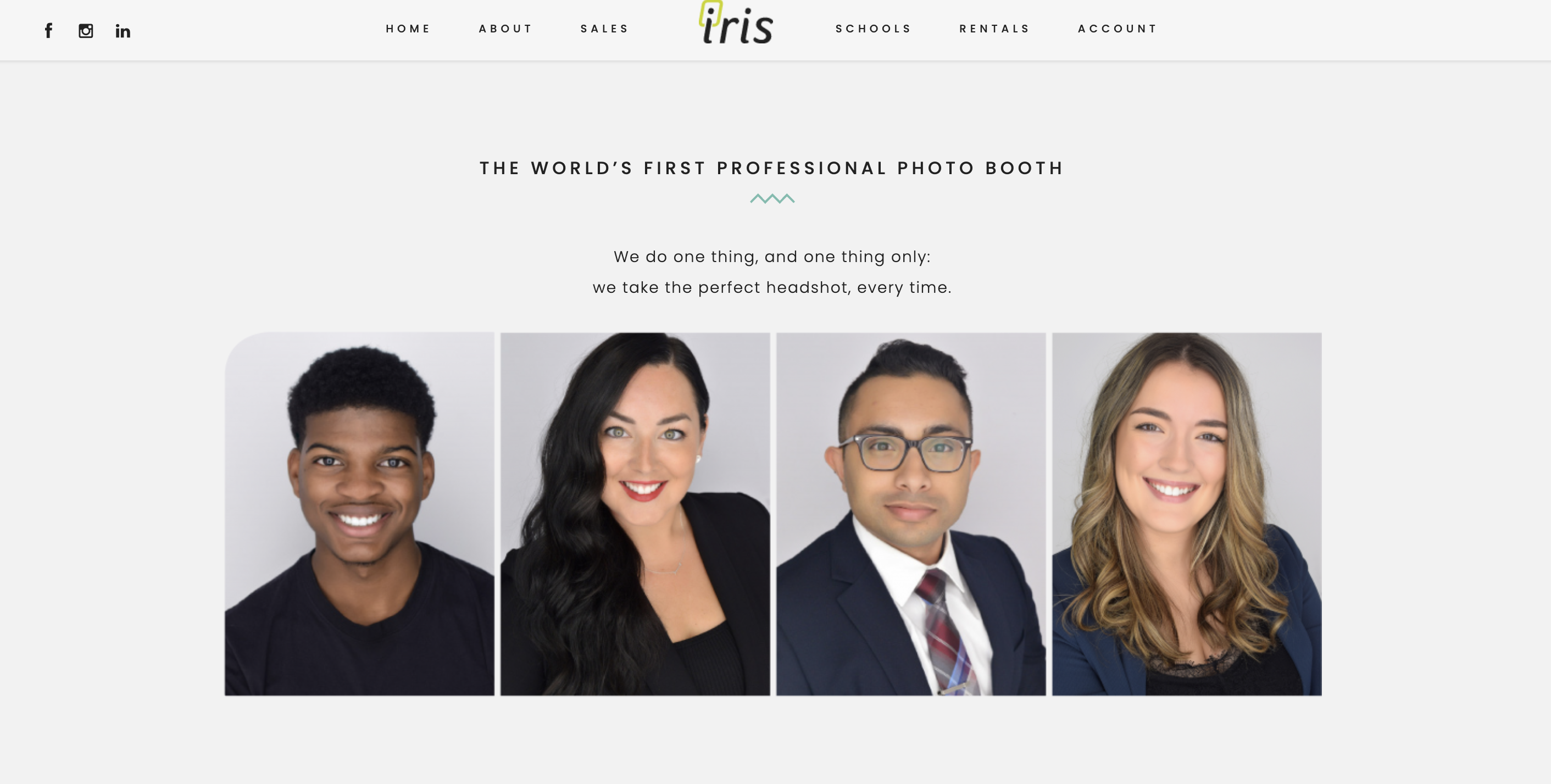Click headshot of man in black t-shirt

(x=359, y=514)
